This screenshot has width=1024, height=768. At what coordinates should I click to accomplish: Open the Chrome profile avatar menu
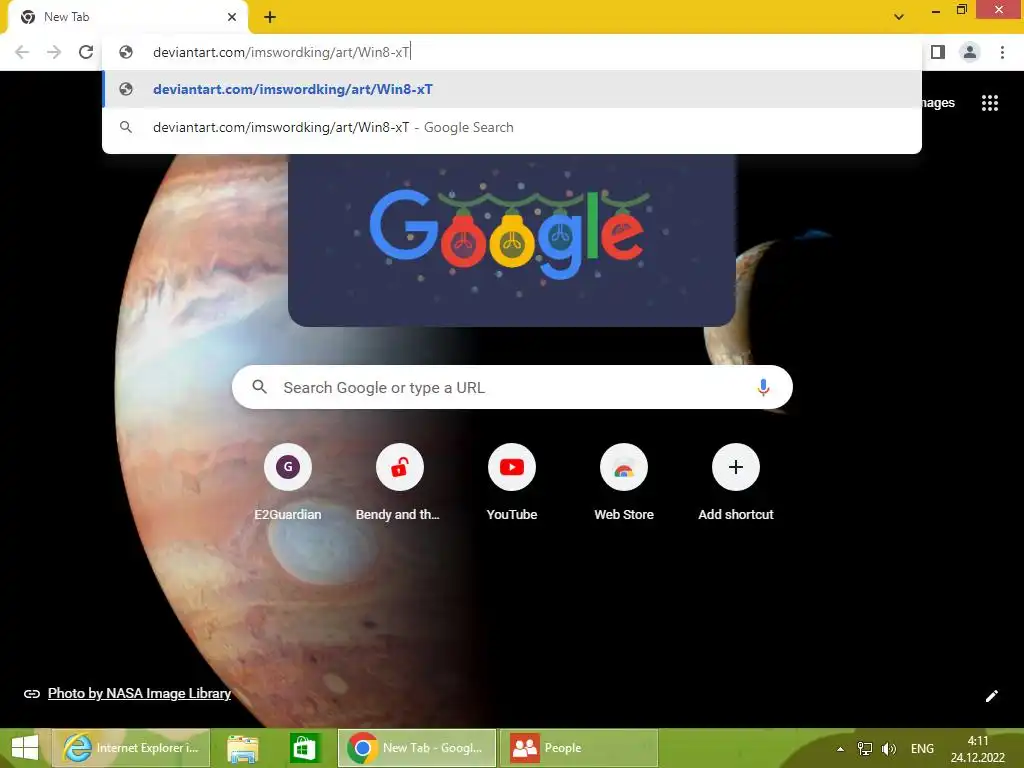point(970,52)
